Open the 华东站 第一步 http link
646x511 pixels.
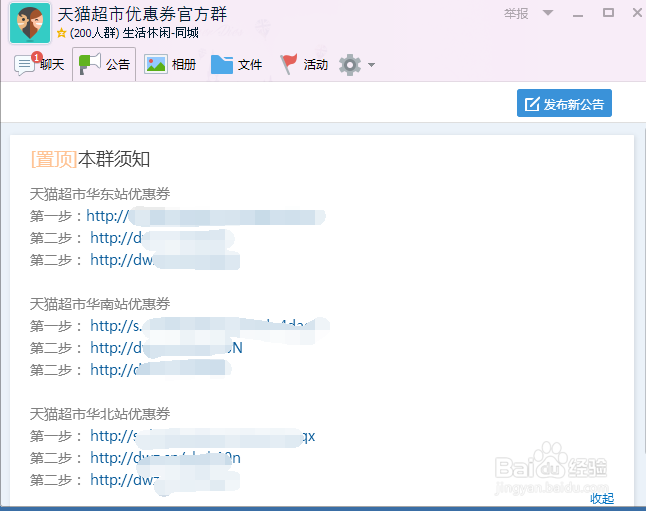(x=206, y=216)
